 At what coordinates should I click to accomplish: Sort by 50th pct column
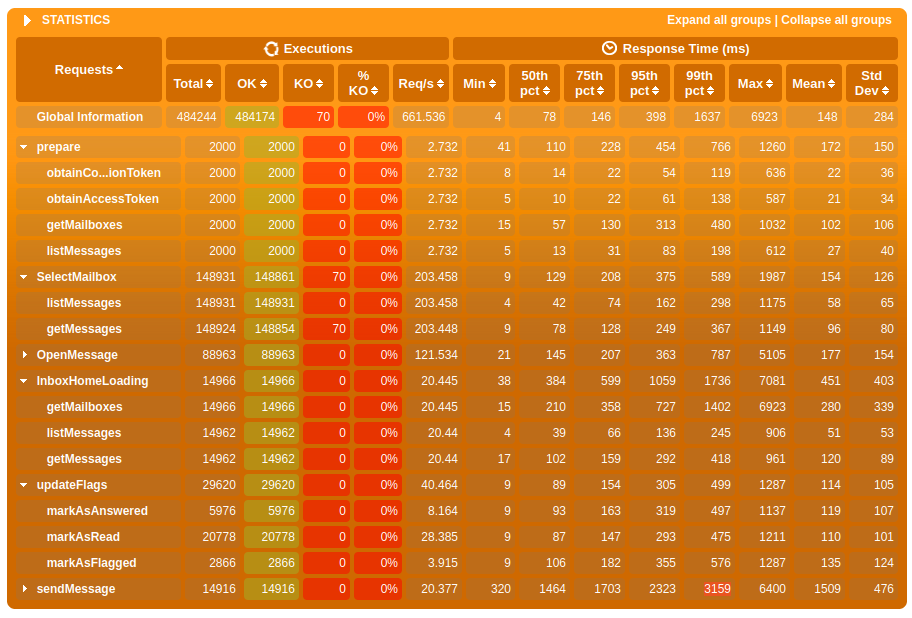(x=535, y=83)
